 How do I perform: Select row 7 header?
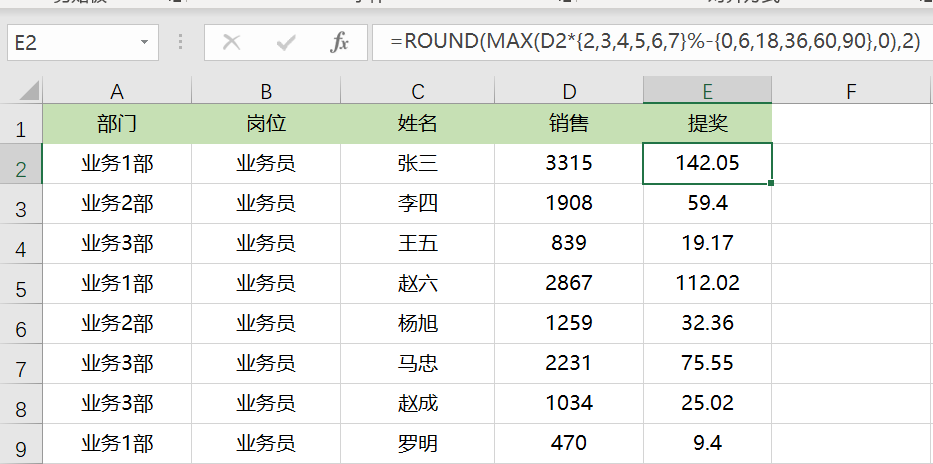pos(21,363)
